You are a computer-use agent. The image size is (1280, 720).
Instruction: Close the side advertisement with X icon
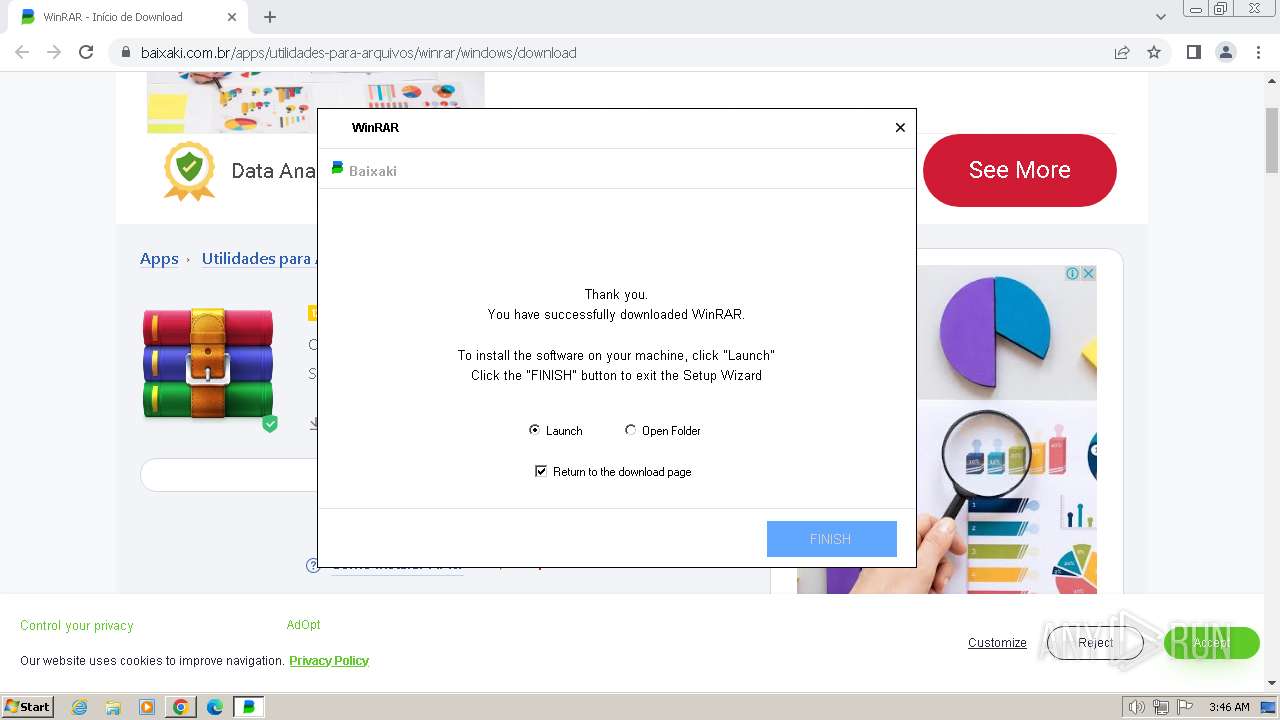tap(1088, 273)
